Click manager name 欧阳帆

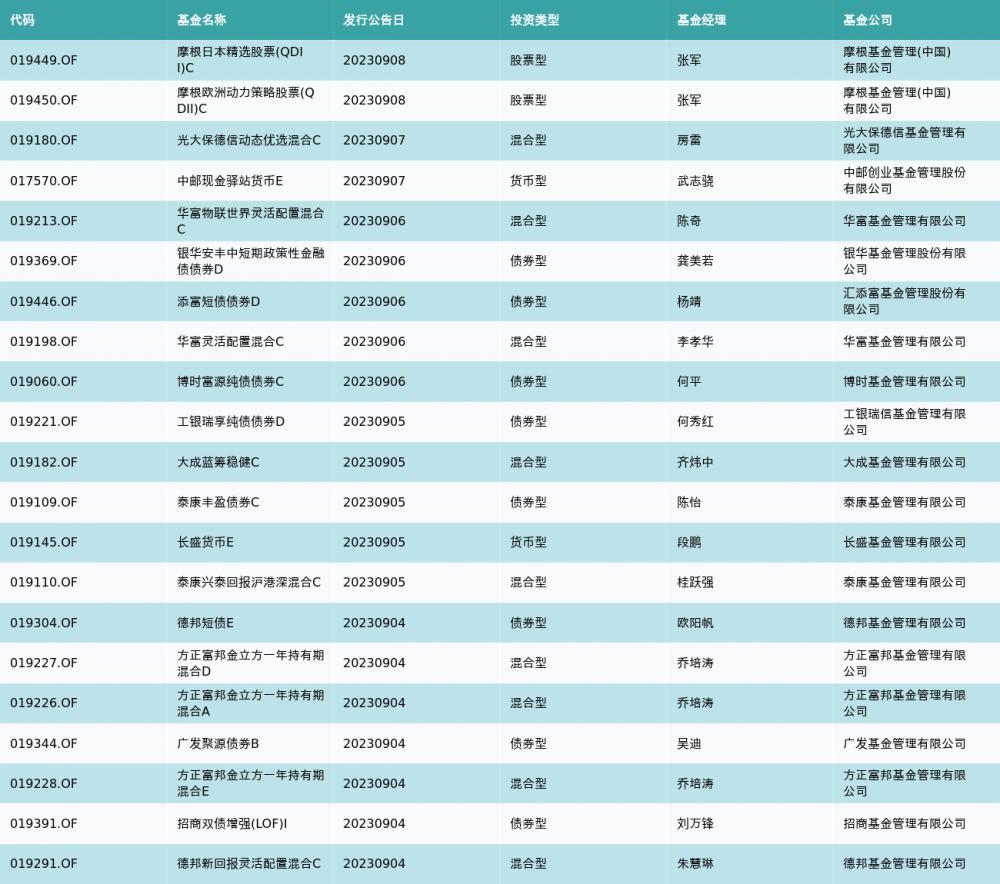[x=695, y=622]
